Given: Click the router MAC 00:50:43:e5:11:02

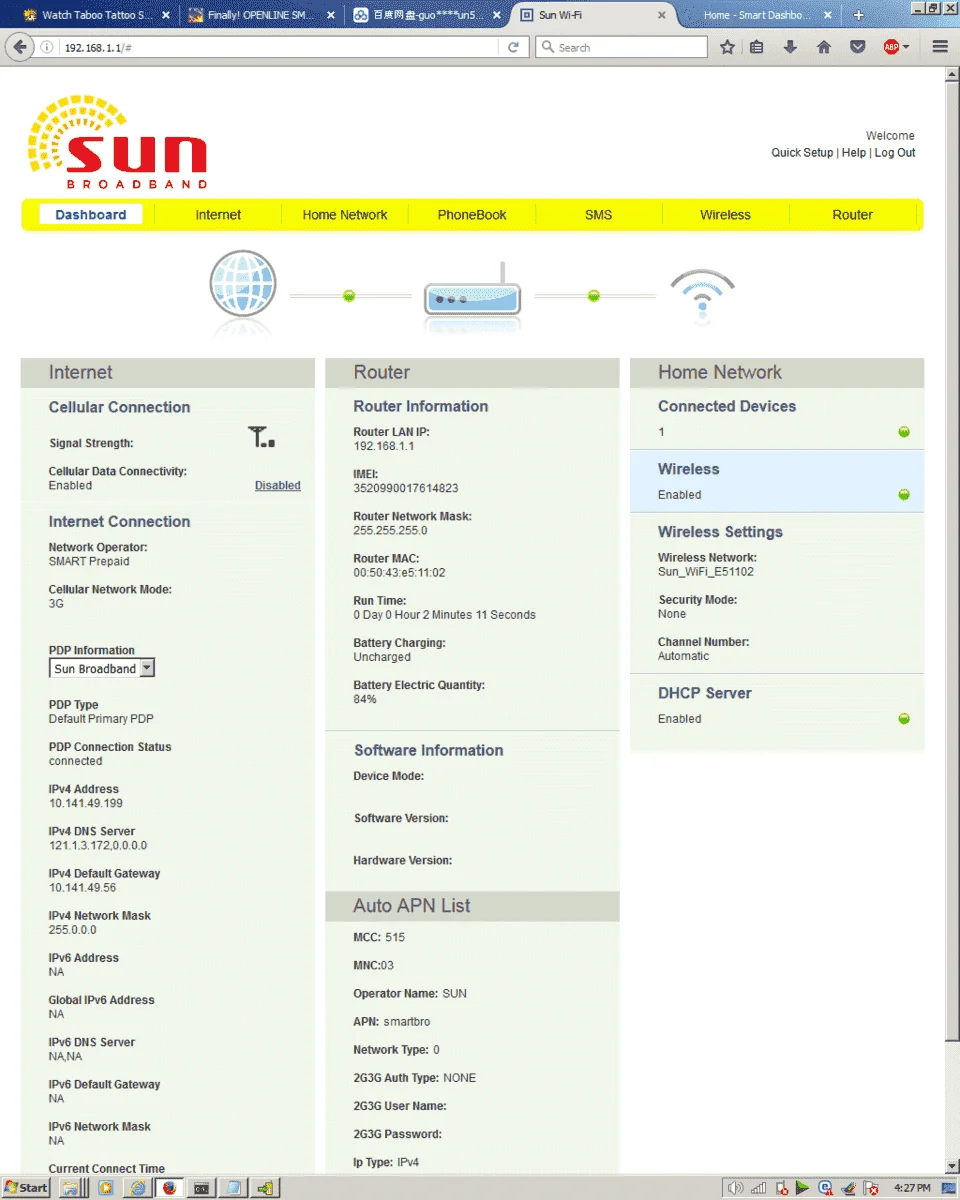Looking at the screenshot, I should [x=399, y=573].
